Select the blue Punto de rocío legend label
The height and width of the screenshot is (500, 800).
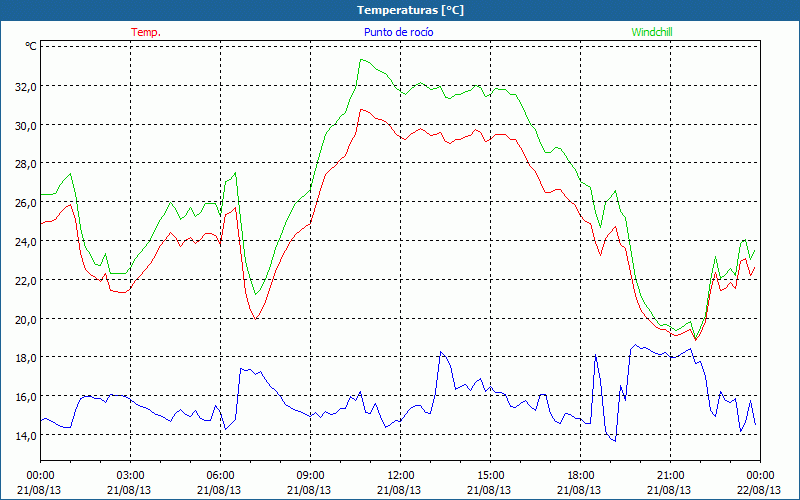pyautogui.click(x=398, y=32)
